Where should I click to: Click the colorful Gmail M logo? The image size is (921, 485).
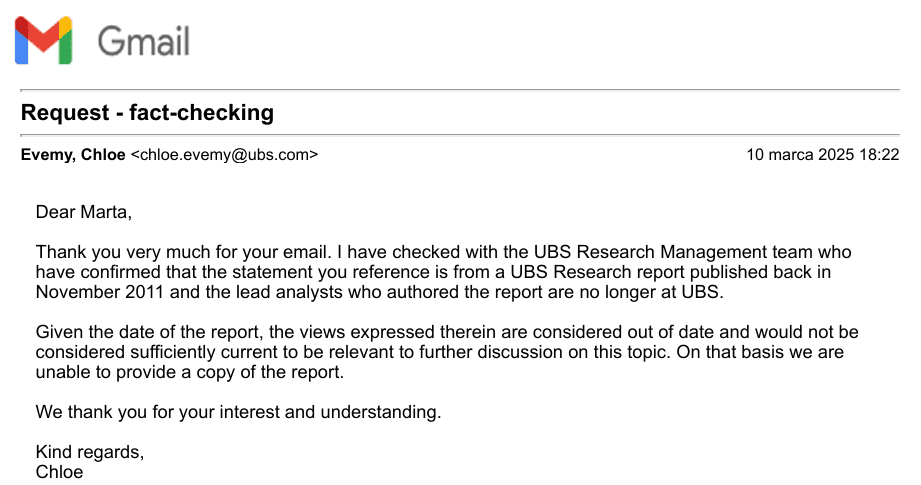(43, 40)
